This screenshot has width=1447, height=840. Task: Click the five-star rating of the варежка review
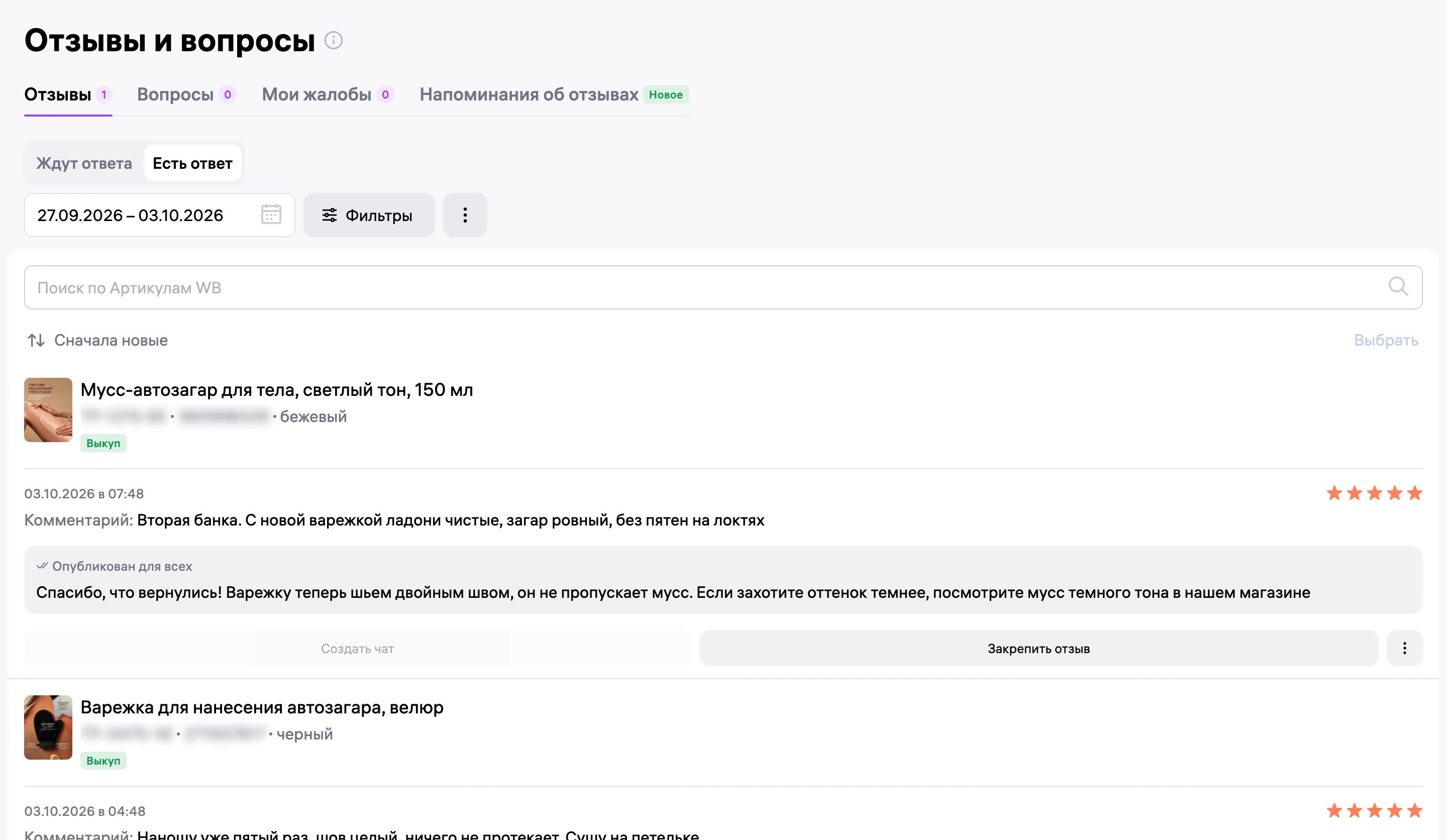tap(1374, 811)
